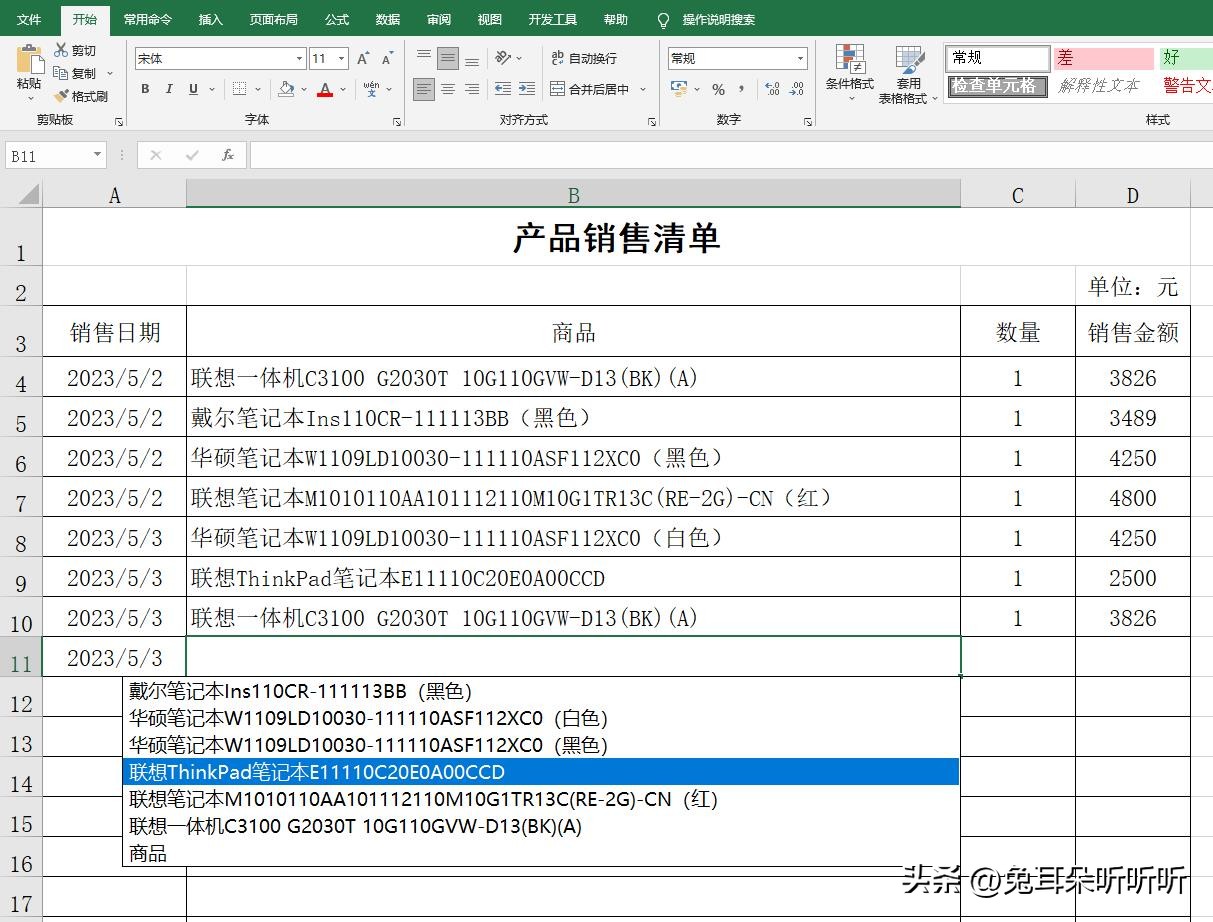Click the lightbulb 操作说明搜索 search
The image size is (1213, 922).
tap(706, 19)
